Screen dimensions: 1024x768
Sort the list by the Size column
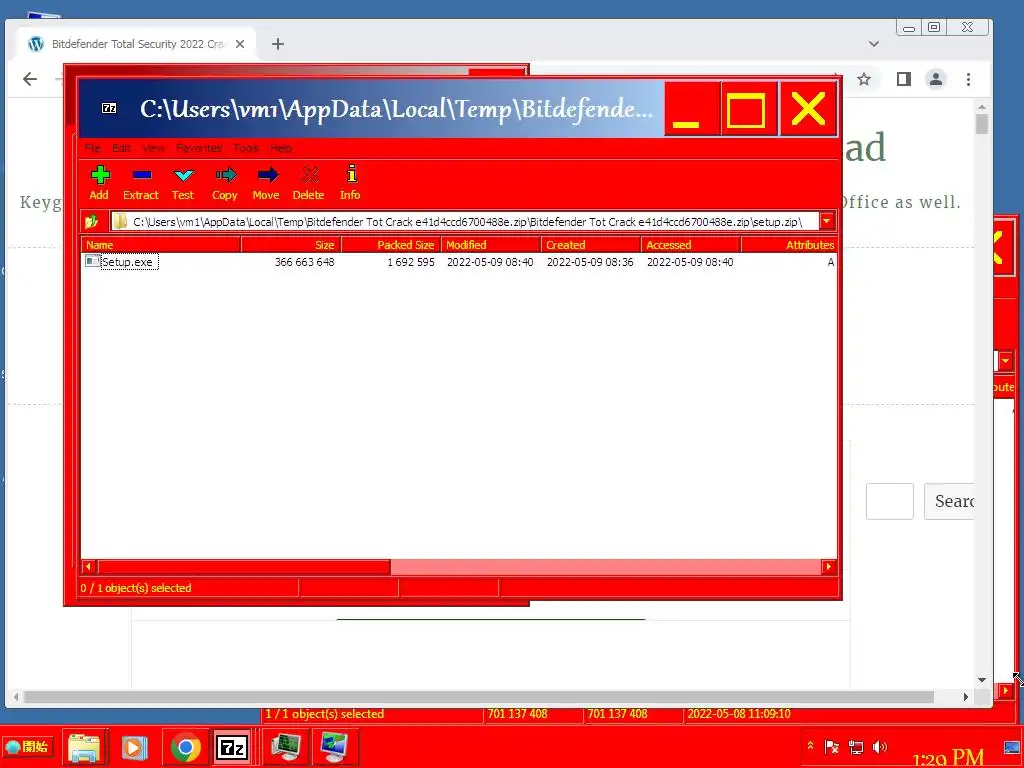(x=291, y=245)
